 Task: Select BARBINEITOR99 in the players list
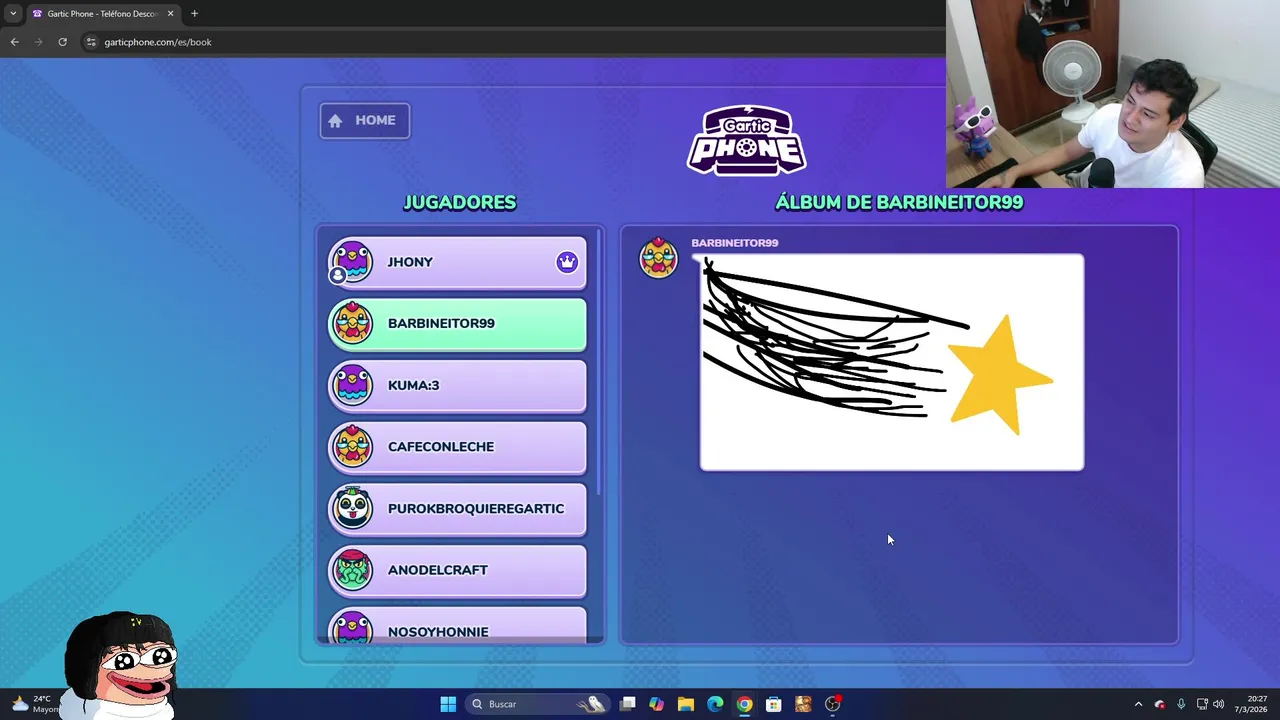457,324
